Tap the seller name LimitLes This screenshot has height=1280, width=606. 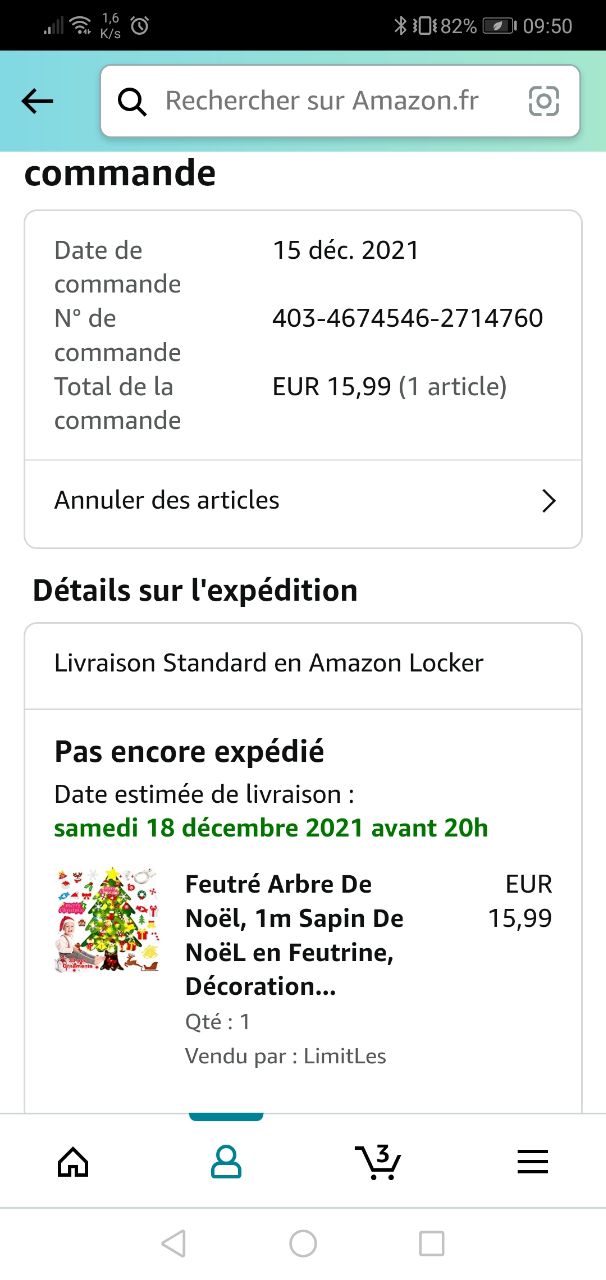[x=344, y=1056]
